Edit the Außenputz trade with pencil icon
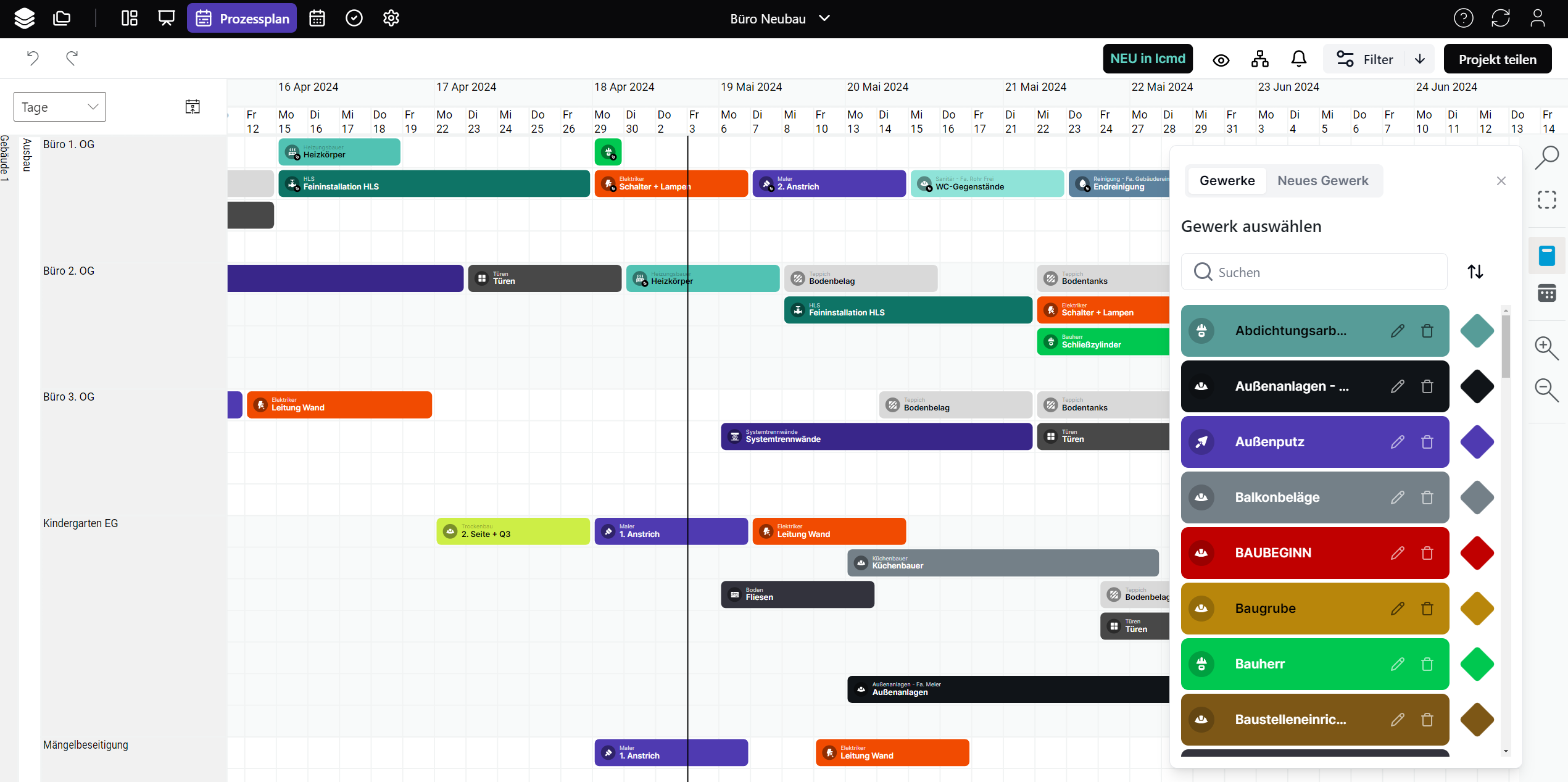This screenshot has height=782, width=1568. 1397,442
